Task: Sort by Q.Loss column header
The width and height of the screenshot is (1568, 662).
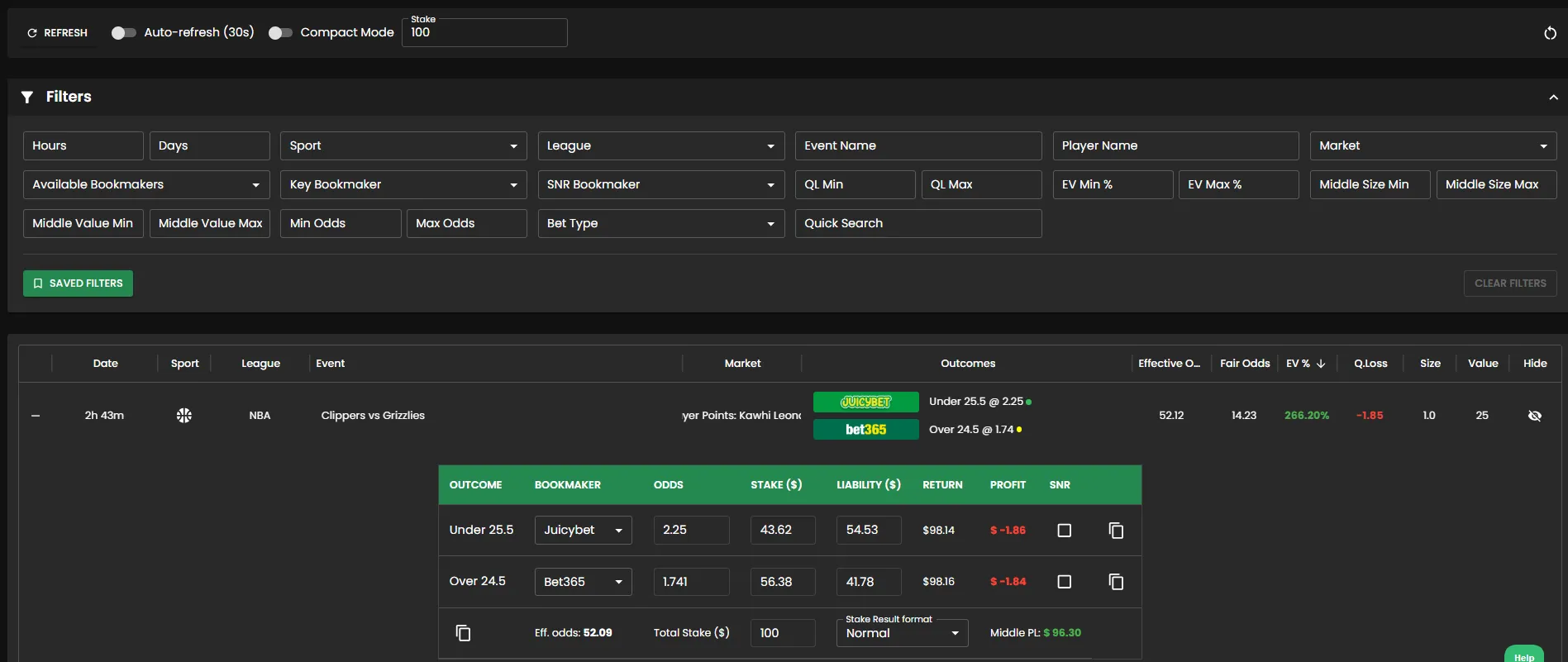Action: tap(1370, 364)
